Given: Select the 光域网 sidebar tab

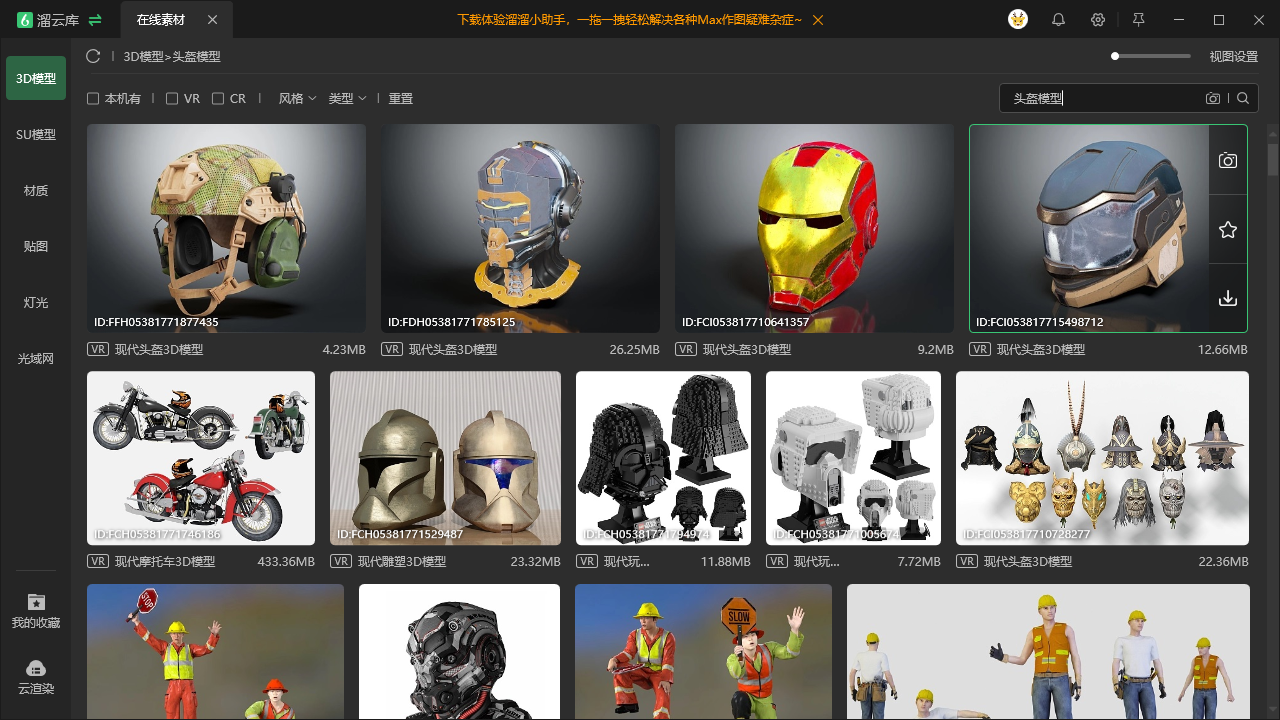Looking at the screenshot, I should tap(36, 358).
